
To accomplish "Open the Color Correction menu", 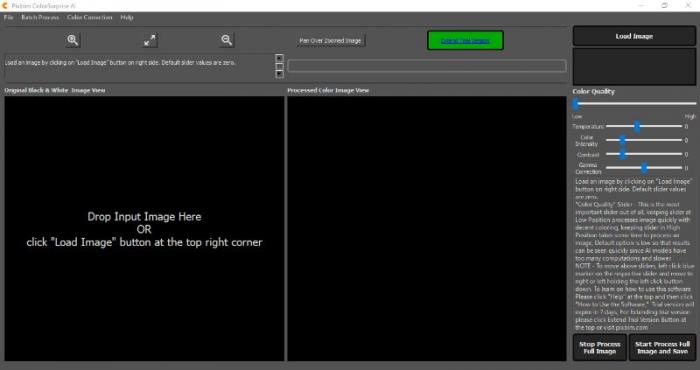I will (90, 17).
